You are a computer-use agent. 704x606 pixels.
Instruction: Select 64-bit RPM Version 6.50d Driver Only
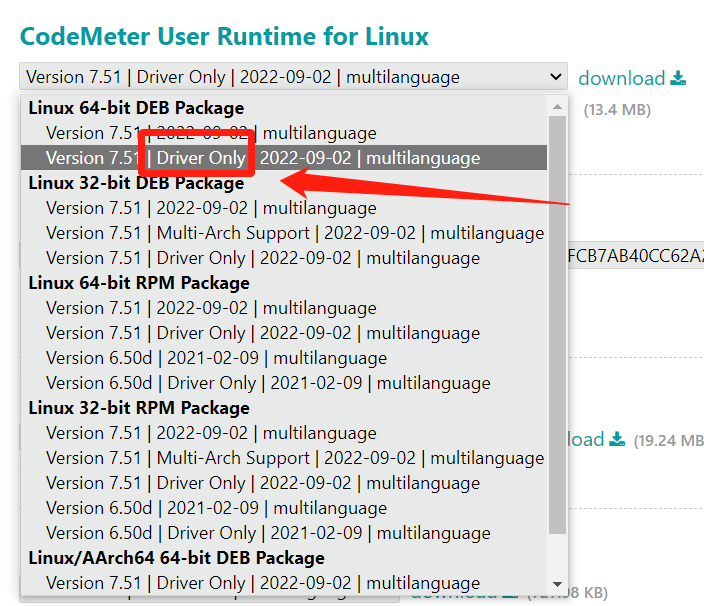(x=268, y=383)
